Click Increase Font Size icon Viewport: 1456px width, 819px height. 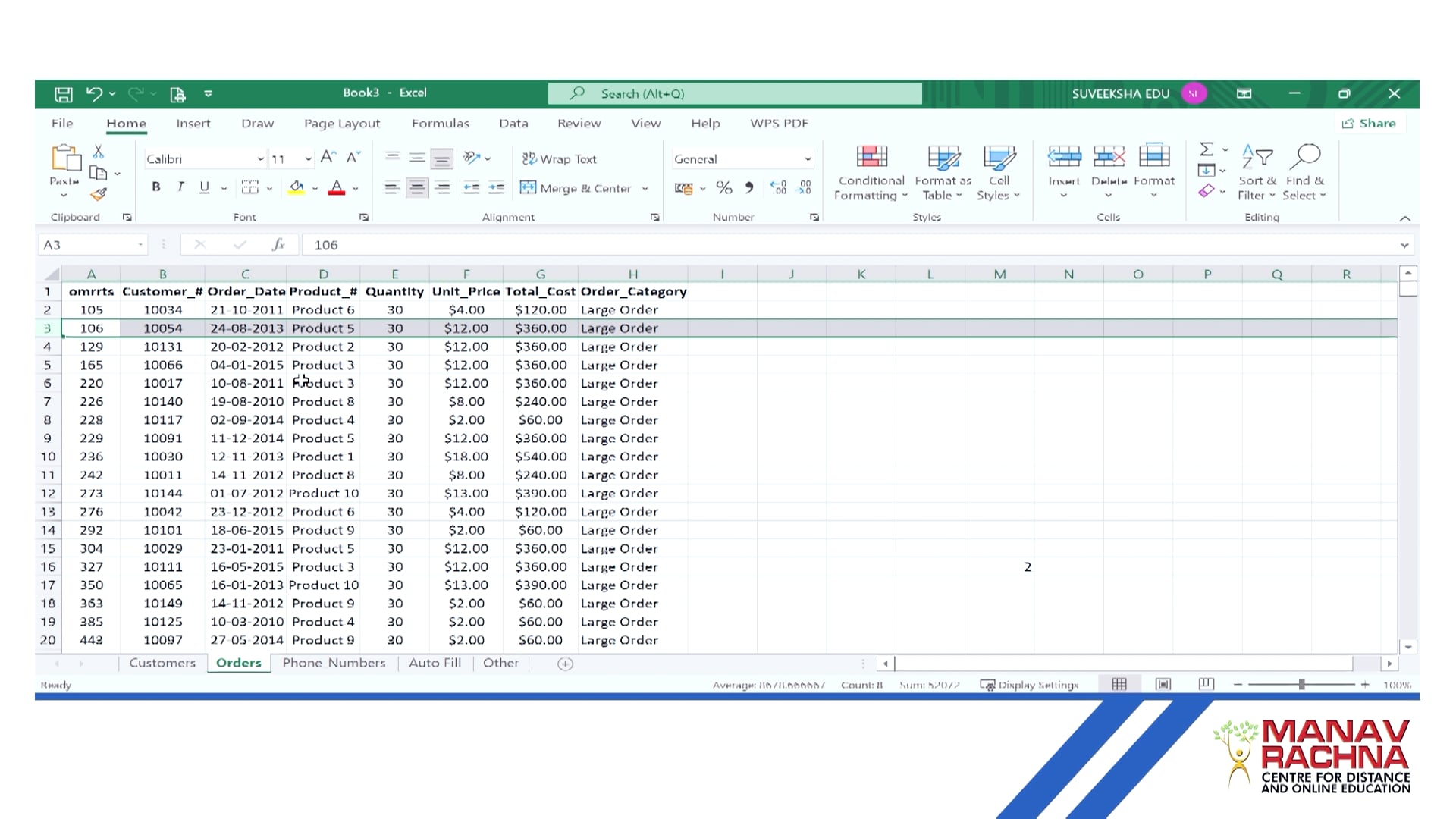(328, 157)
